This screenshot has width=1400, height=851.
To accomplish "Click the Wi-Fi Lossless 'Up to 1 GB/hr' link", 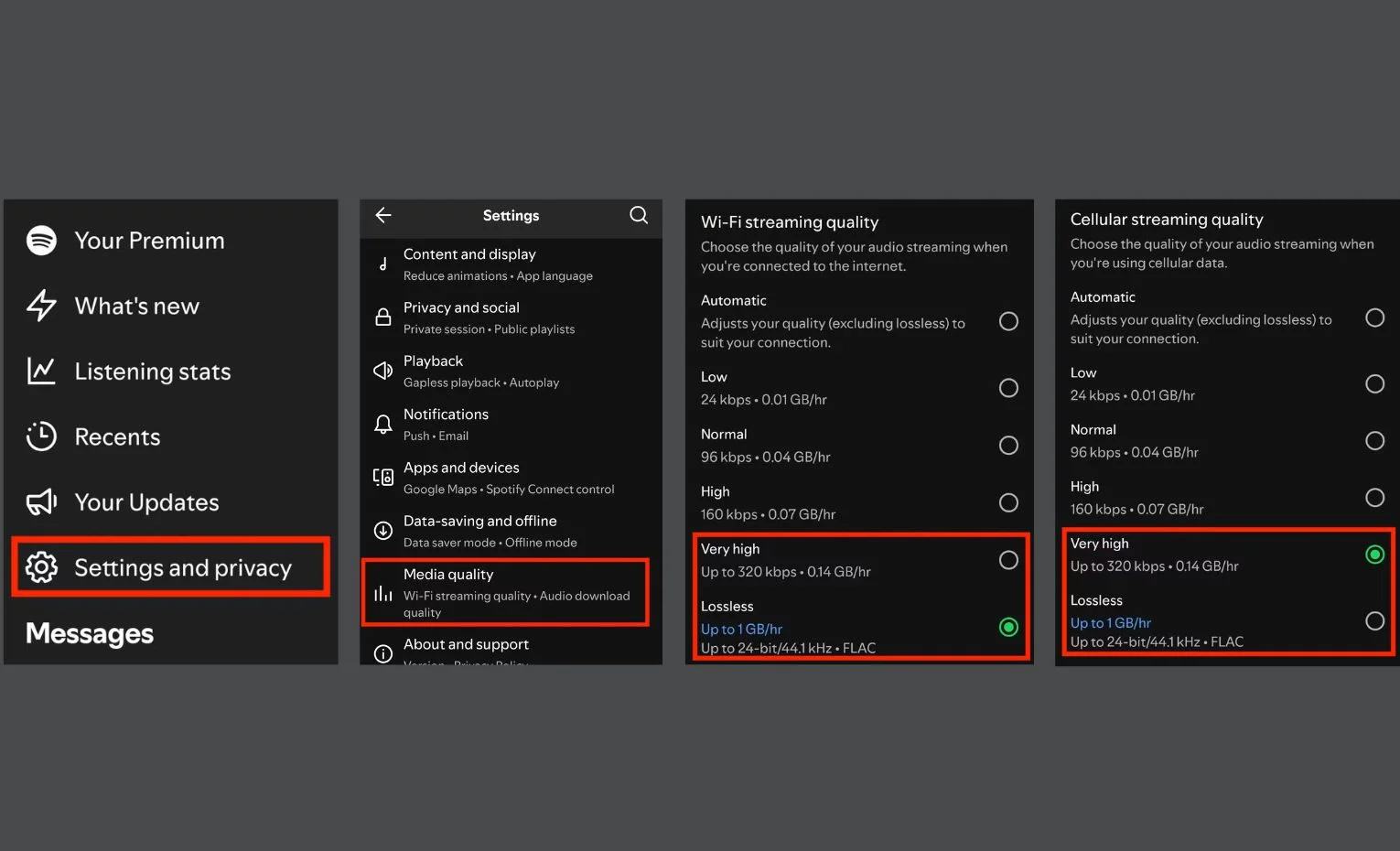I will pyautogui.click(x=741, y=629).
